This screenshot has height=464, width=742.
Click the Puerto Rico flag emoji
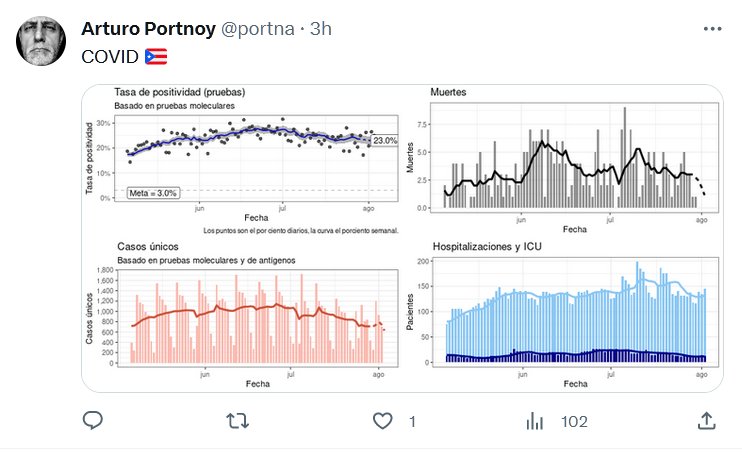coord(156,56)
